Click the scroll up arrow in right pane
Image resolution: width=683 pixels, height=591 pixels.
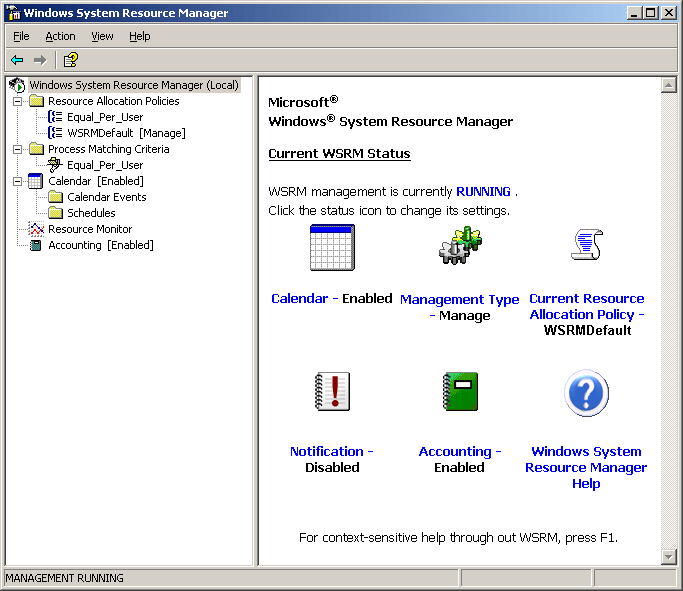click(668, 85)
